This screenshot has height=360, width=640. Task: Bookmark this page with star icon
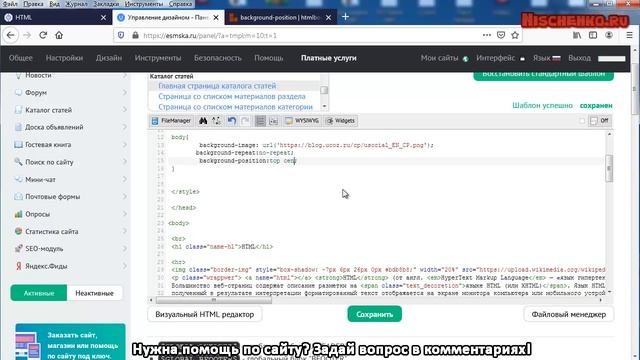[x=515, y=35]
